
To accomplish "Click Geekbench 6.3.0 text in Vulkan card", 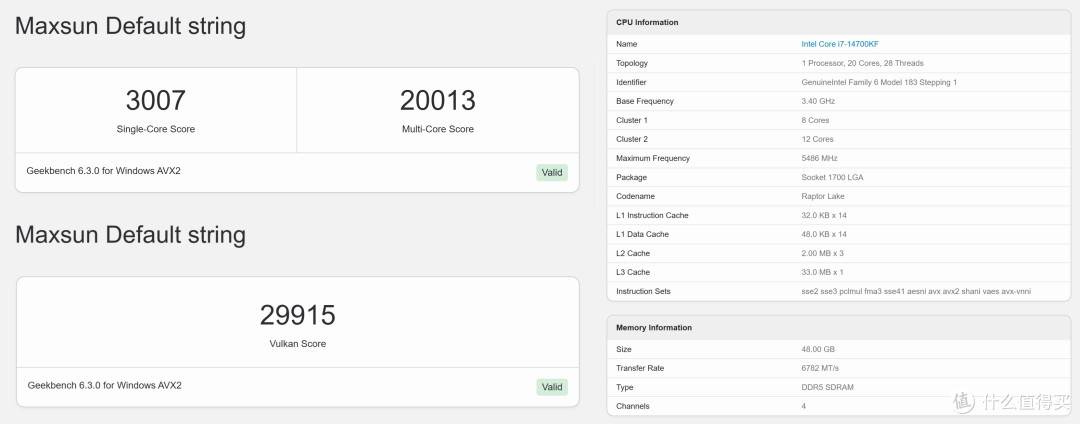I will coord(105,385).
